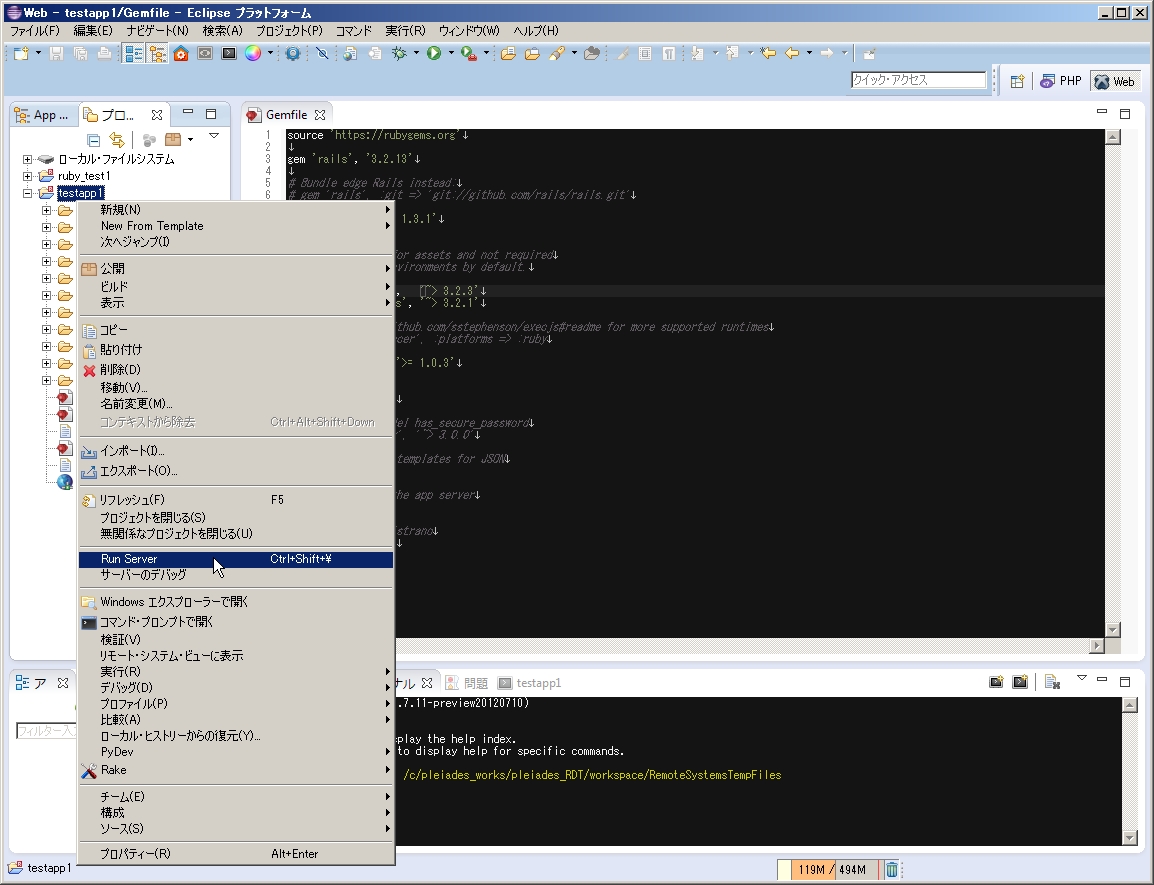The height and width of the screenshot is (885, 1154).
Task: Open the terminal icon in main toolbar
Action: pyautogui.click(x=229, y=53)
